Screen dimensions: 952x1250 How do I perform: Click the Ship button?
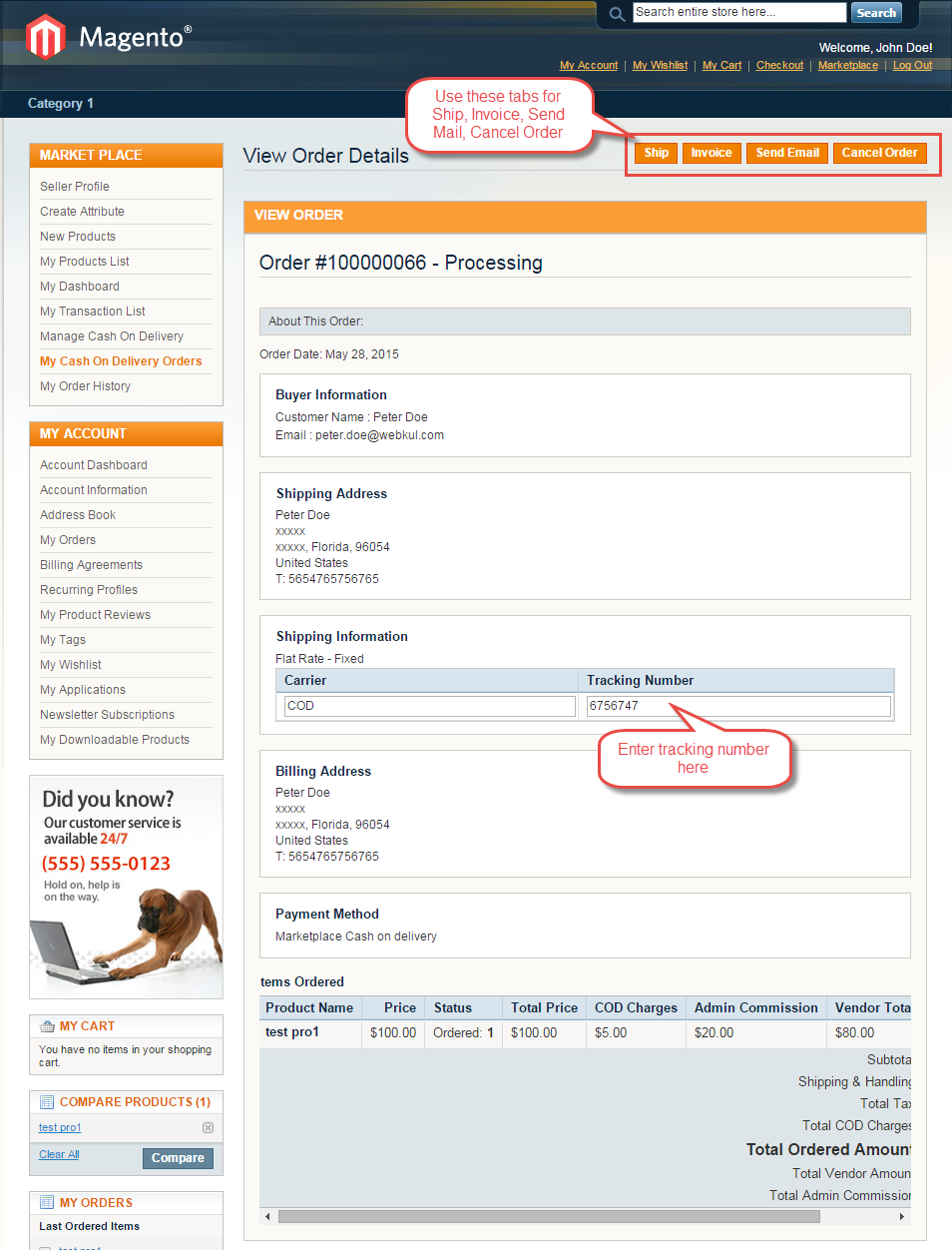click(657, 153)
